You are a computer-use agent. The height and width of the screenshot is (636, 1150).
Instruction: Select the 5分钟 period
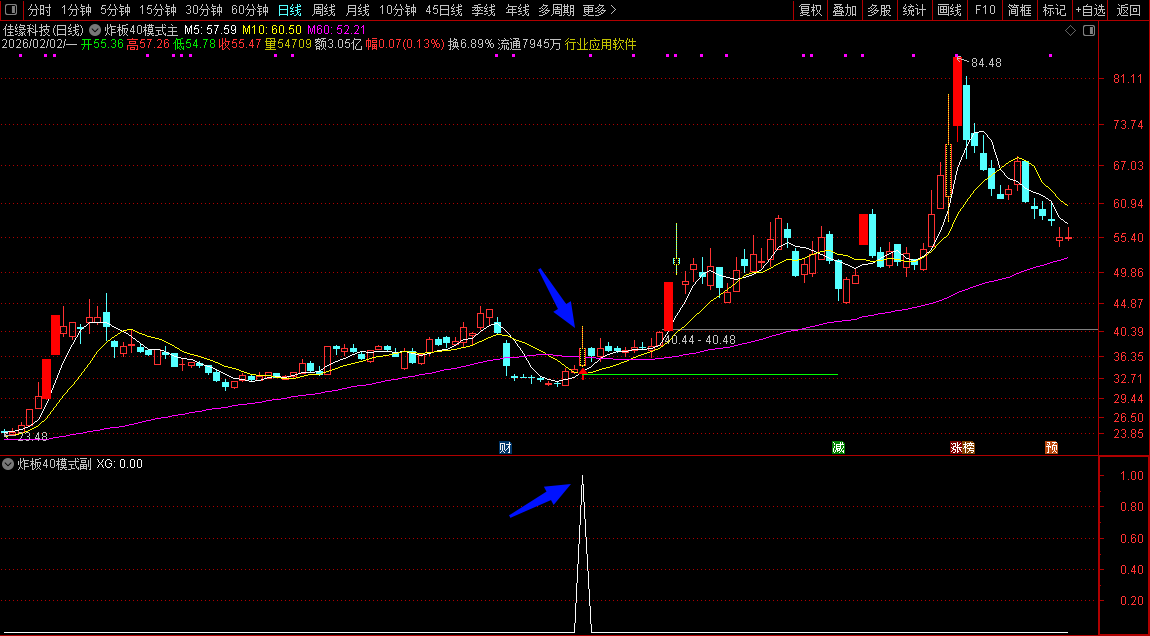pyautogui.click(x=115, y=10)
